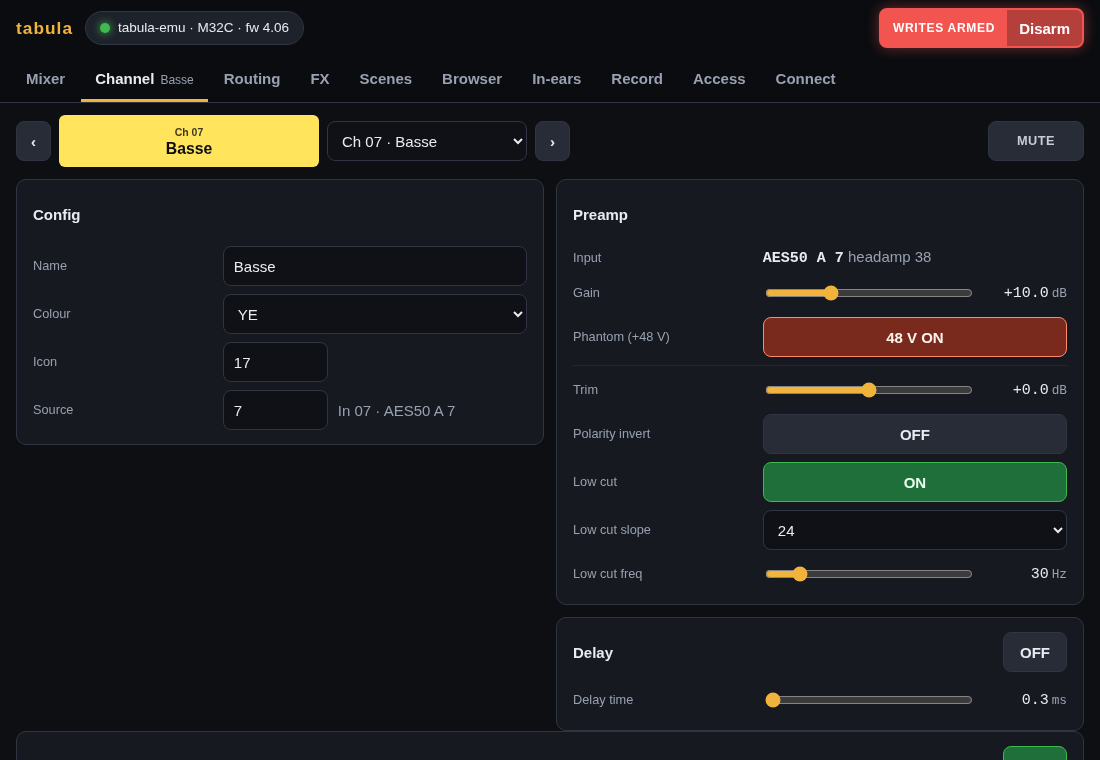Click the Source number field showing 7
Viewport: 1100px width, 760px height.
click(275, 410)
